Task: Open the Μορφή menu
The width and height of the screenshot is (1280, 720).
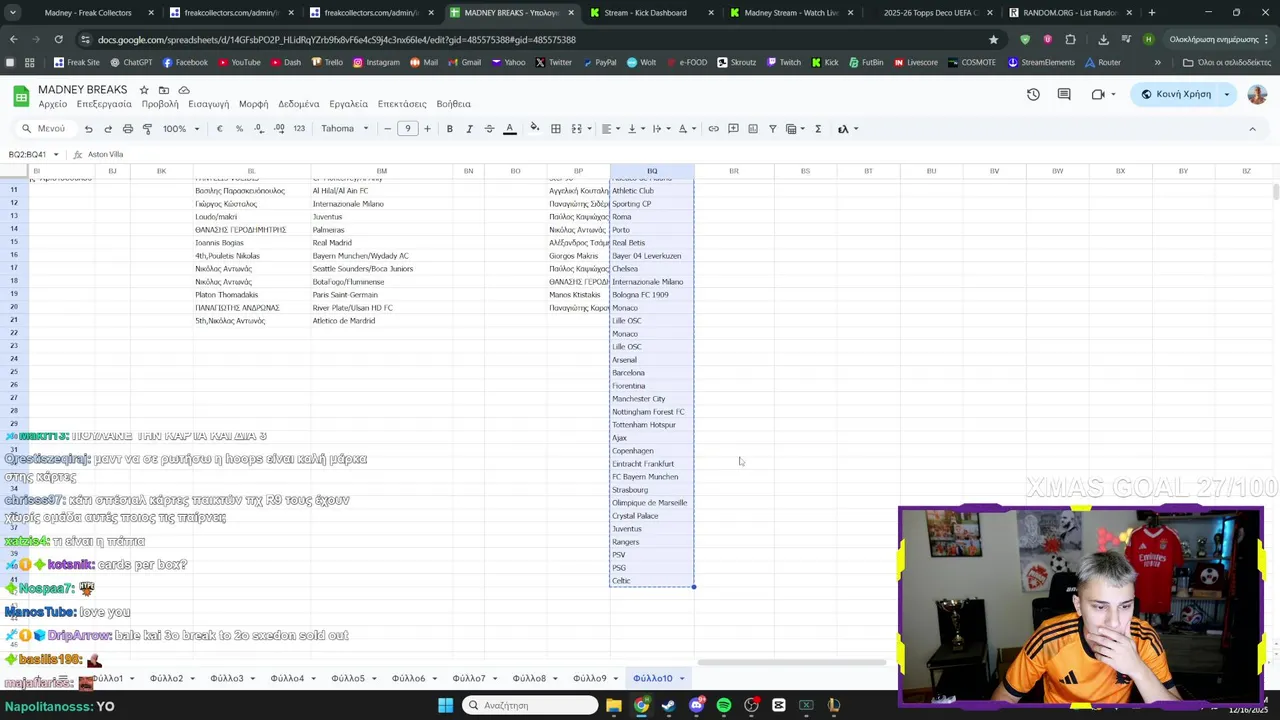Action: pyautogui.click(x=253, y=104)
